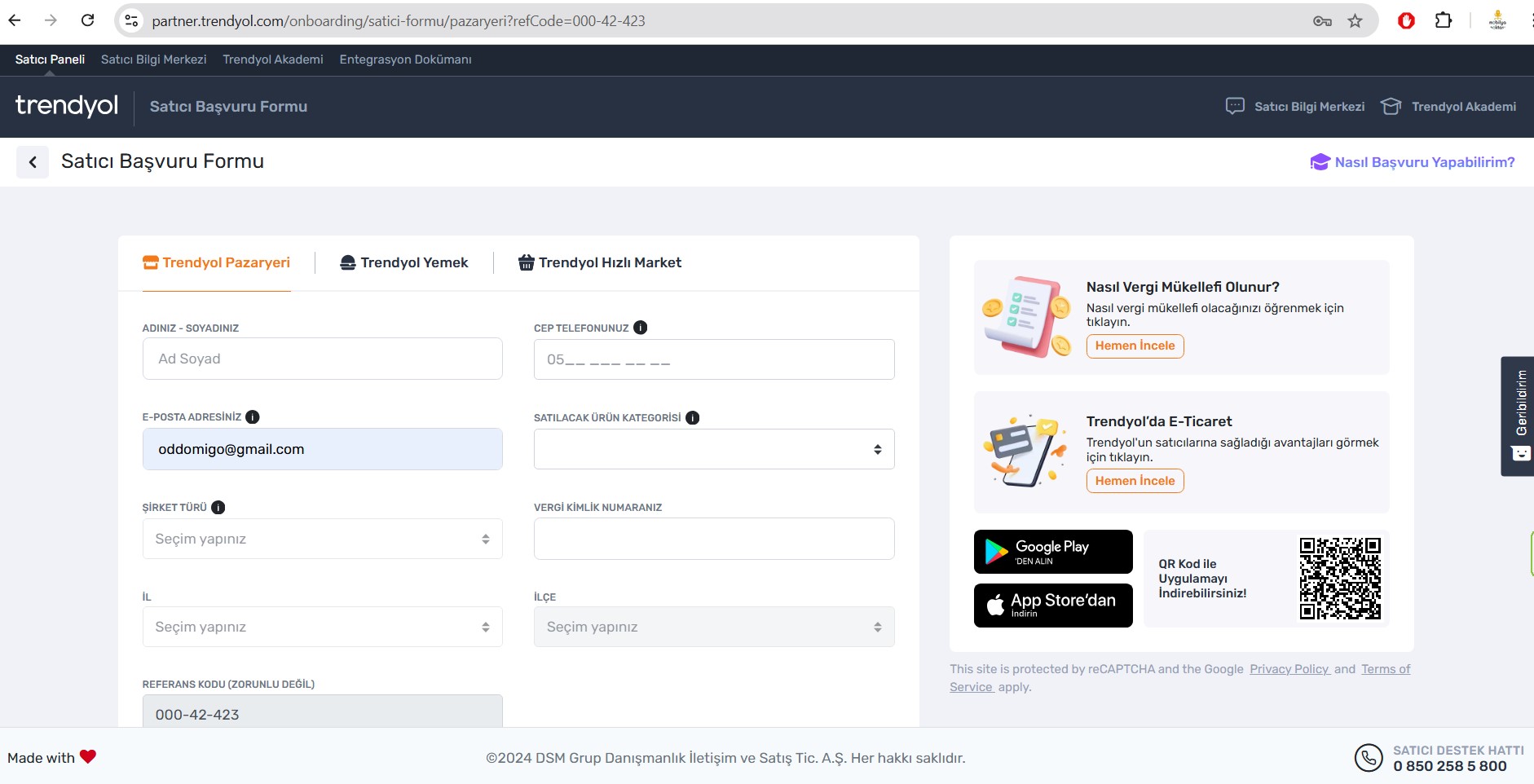Click the e-commerce phone illustration thumbnail
1534x784 pixels.
(1026, 451)
